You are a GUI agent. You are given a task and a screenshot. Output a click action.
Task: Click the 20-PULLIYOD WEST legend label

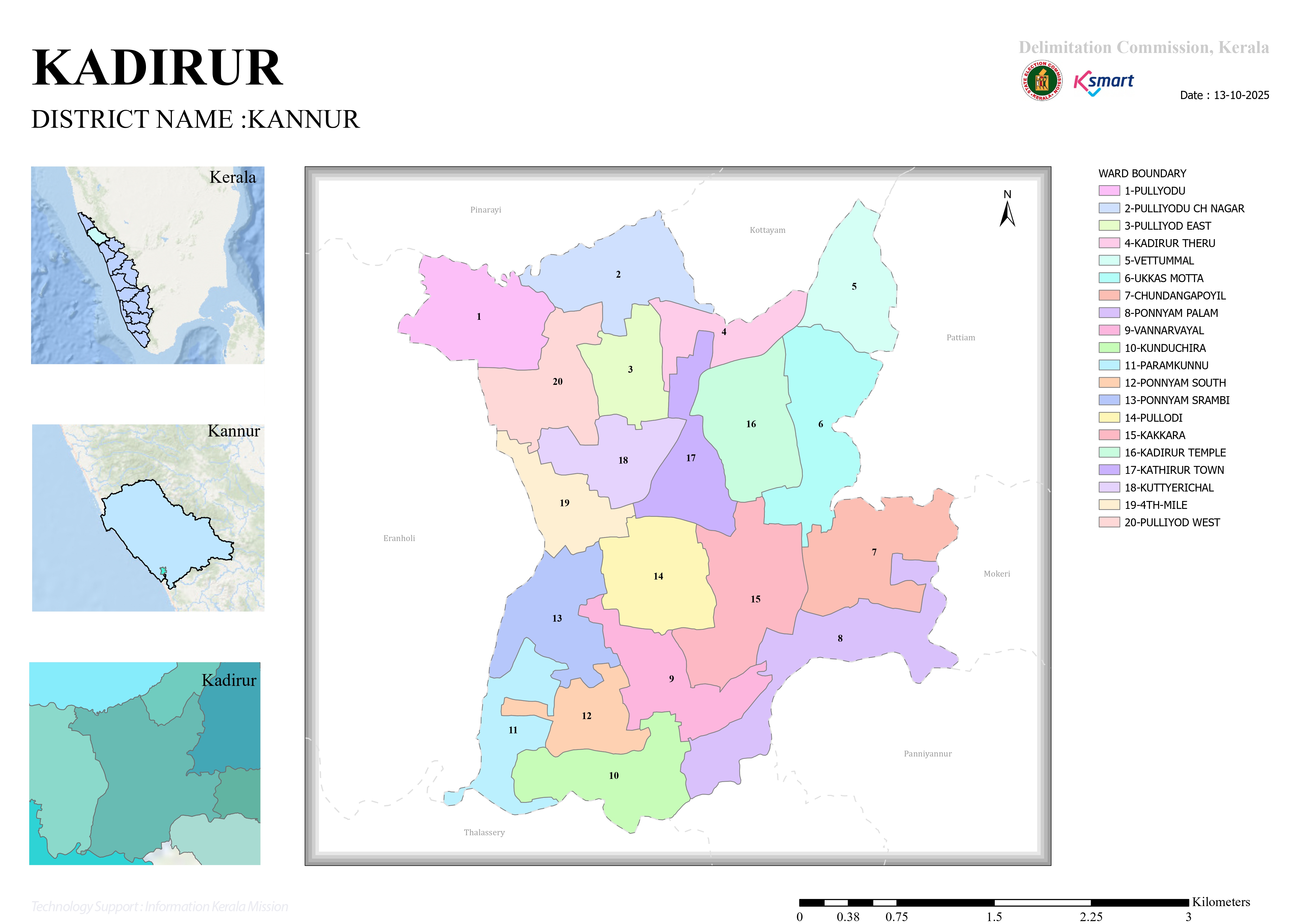coord(1172,522)
